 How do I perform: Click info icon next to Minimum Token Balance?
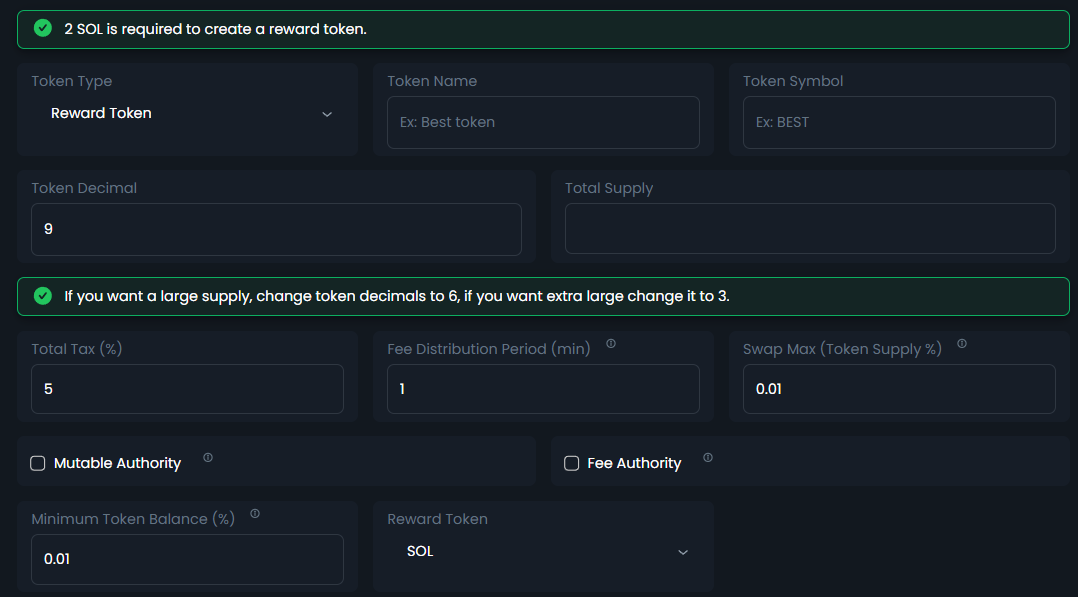tap(255, 514)
